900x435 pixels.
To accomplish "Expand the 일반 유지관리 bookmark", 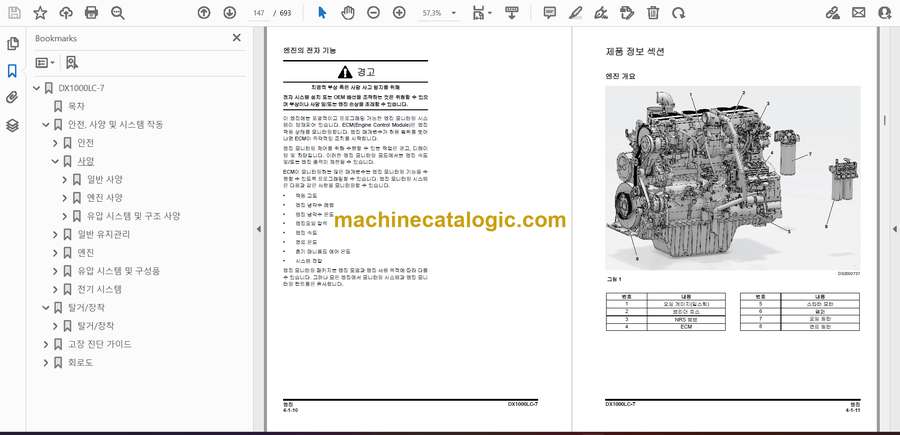I will click(x=55, y=234).
